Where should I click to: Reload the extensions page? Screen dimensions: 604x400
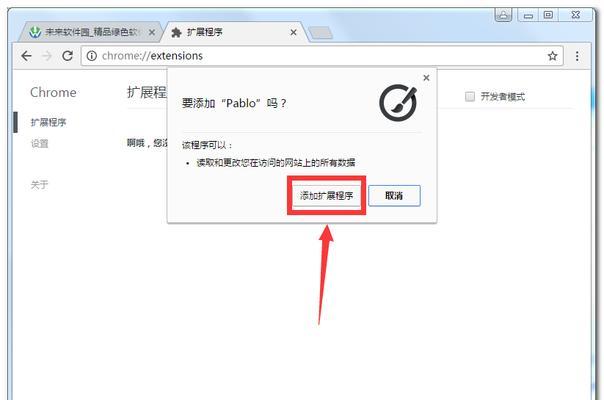(x=67, y=56)
